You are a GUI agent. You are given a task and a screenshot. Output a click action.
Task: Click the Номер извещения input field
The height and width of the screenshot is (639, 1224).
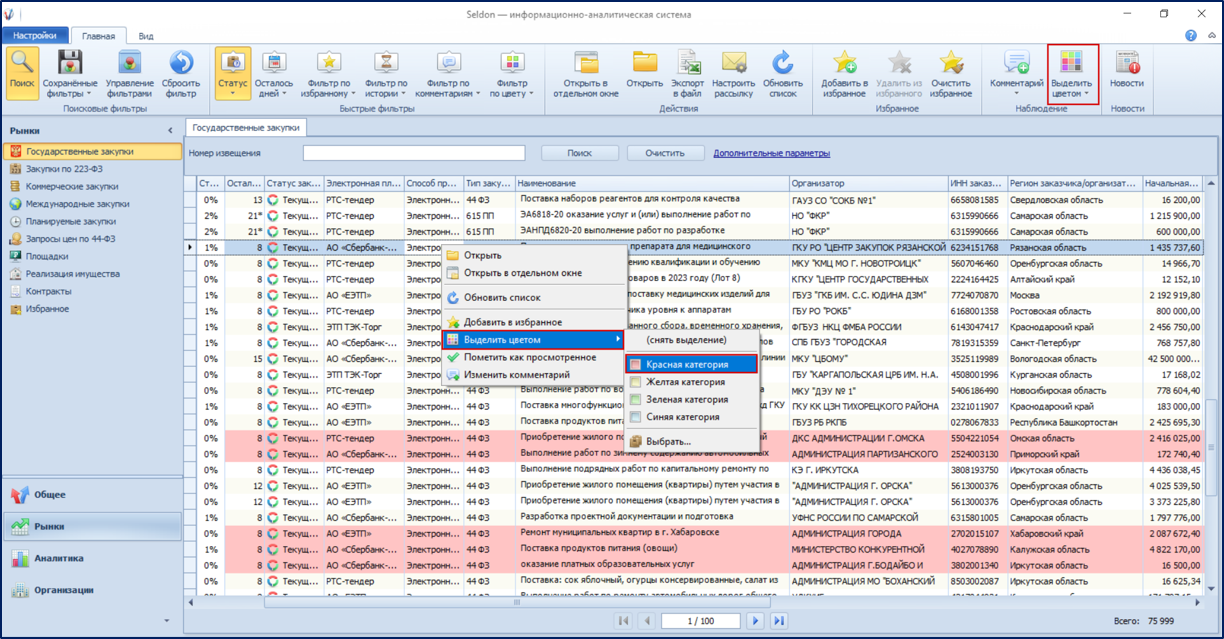[414, 153]
